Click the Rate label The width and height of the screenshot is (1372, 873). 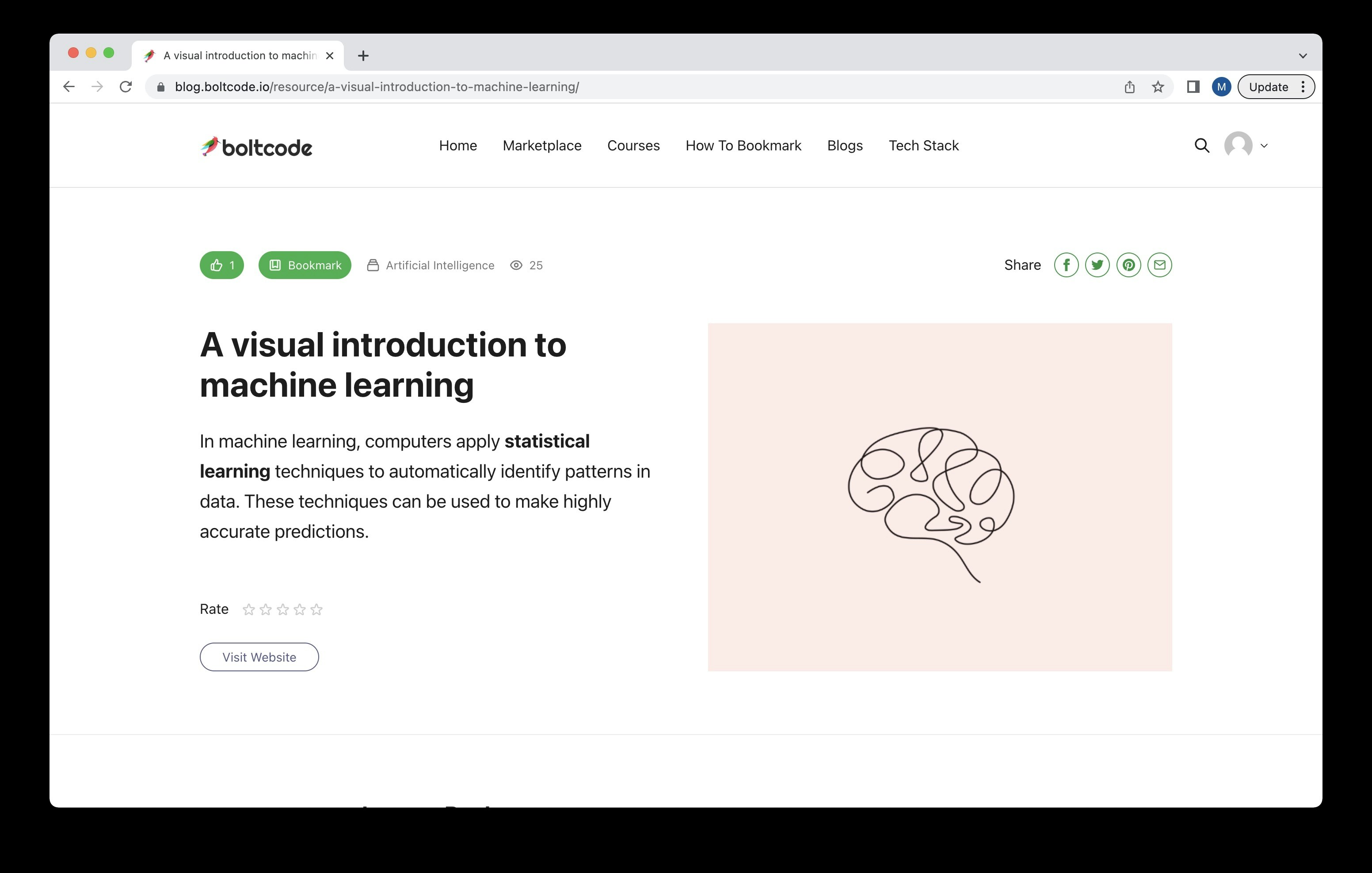point(213,609)
